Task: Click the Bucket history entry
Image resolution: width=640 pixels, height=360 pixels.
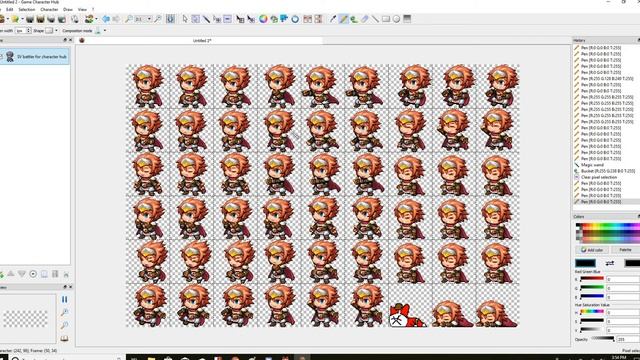Action: tap(608, 171)
